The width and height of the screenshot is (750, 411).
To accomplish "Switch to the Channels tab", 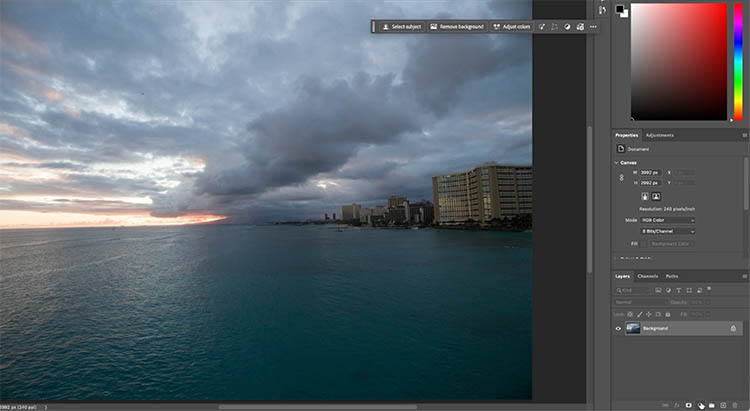I will pos(647,276).
